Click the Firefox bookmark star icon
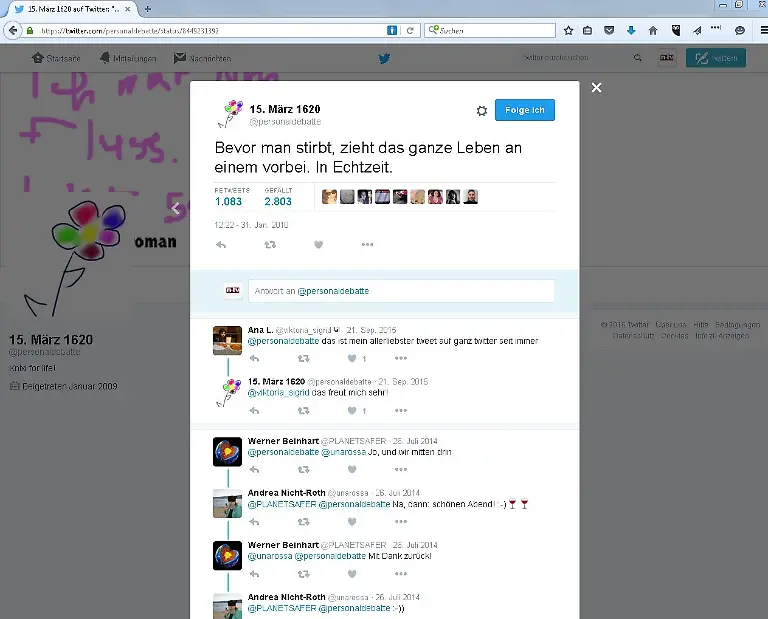Screen dimensions: 768x619 click(x=568, y=31)
